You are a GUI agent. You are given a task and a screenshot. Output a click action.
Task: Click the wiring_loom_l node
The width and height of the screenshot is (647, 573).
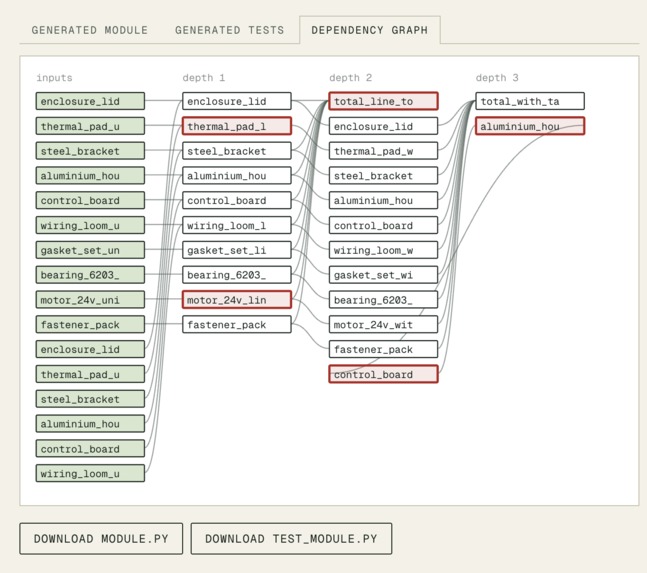(237, 225)
